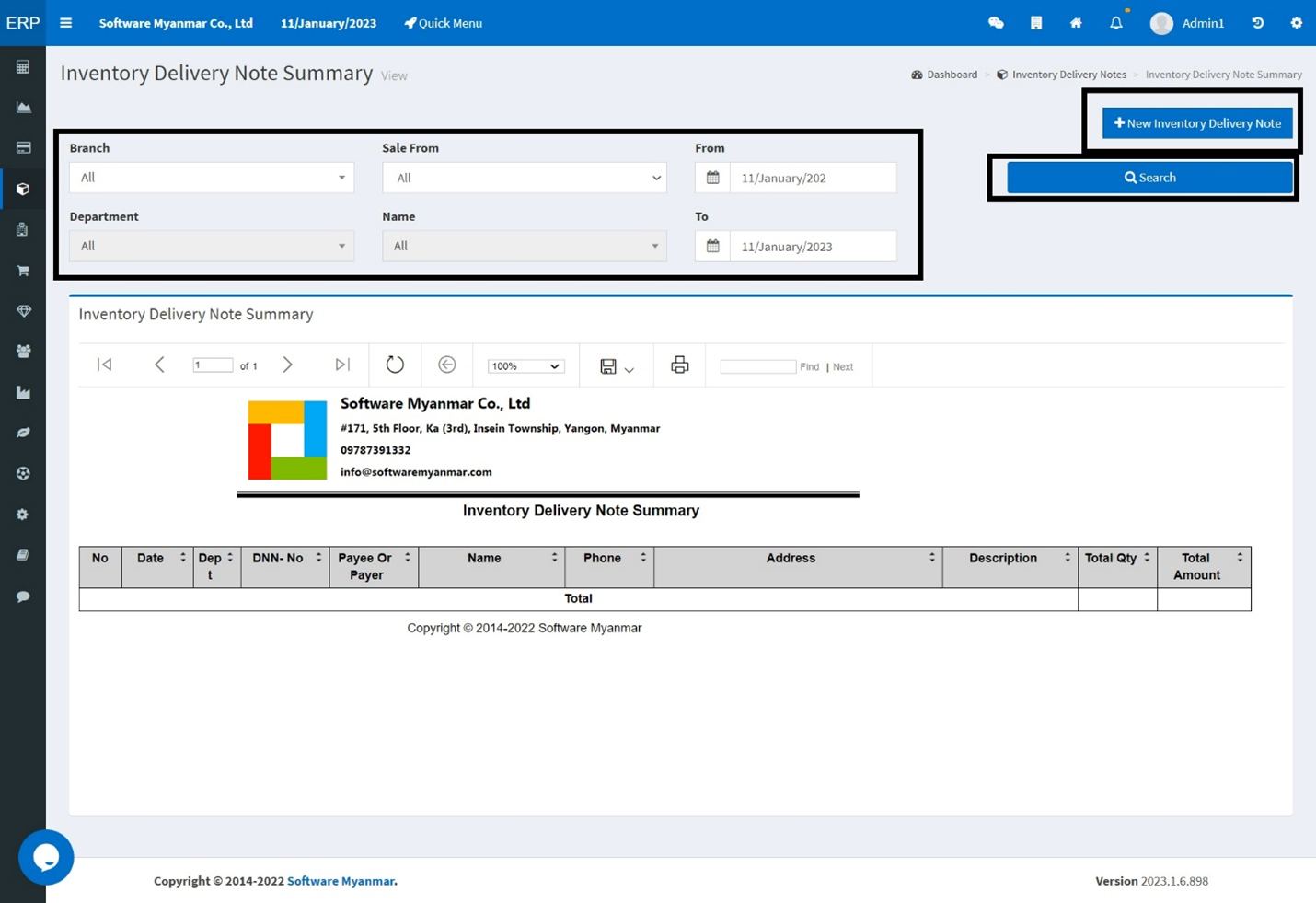
Task: Click the To date input field
Action: click(x=813, y=246)
